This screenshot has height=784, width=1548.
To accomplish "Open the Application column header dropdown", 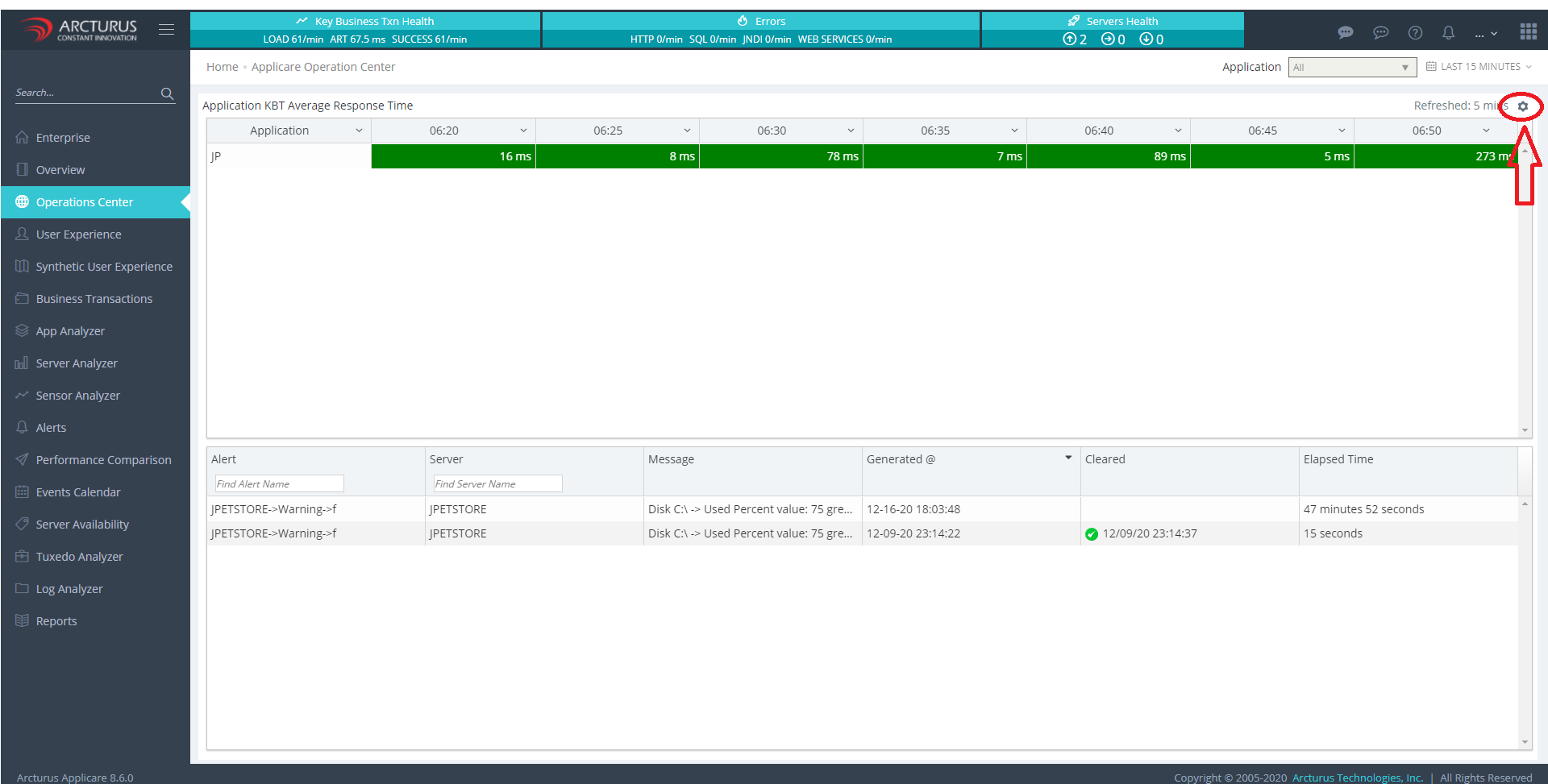I will click(x=359, y=131).
